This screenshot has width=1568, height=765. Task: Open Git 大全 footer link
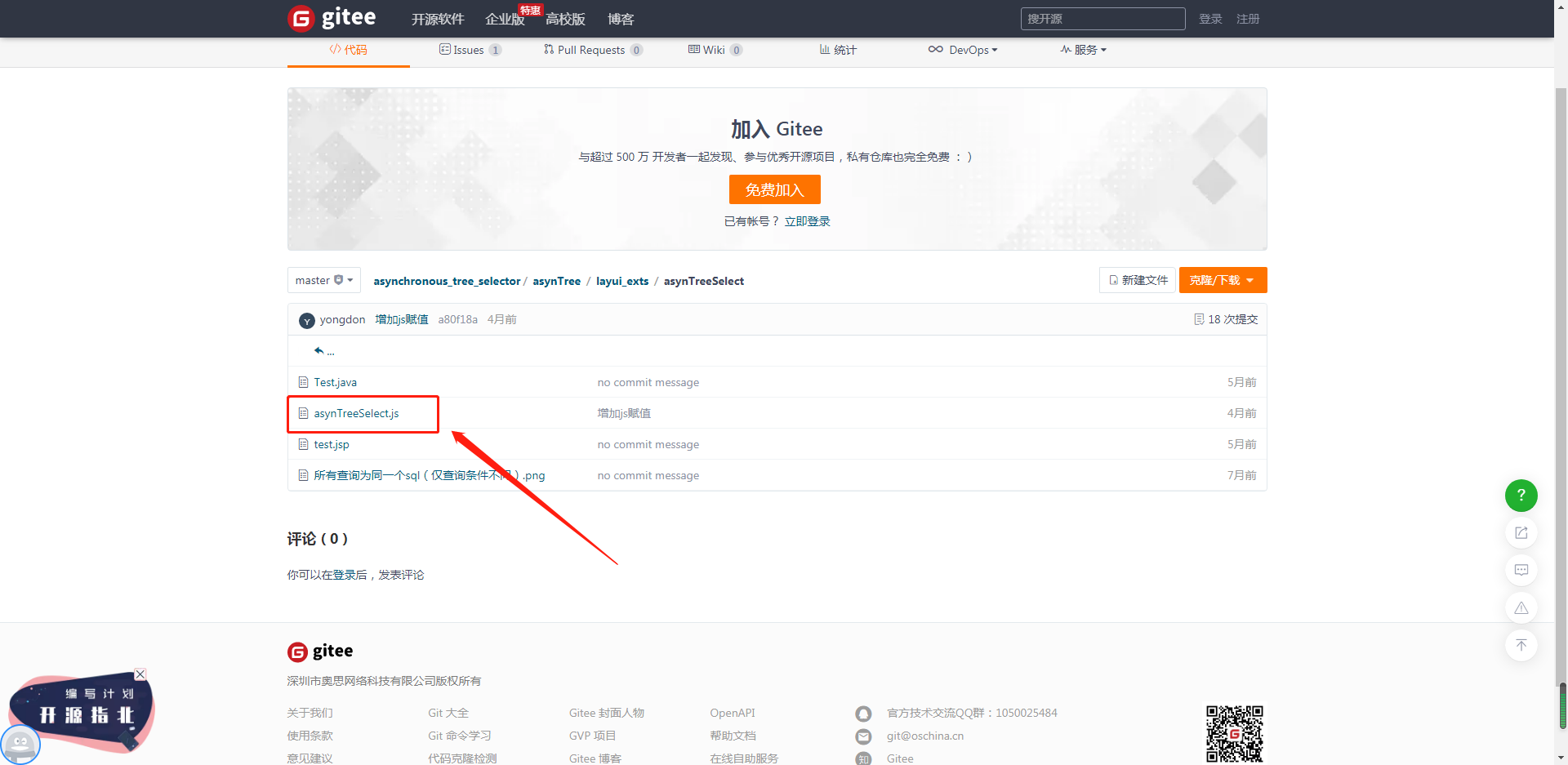point(448,713)
